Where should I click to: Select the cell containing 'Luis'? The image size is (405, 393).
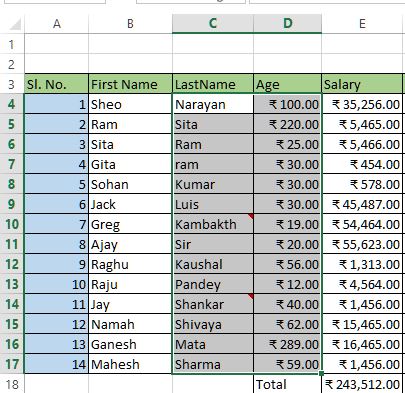(x=213, y=204)
